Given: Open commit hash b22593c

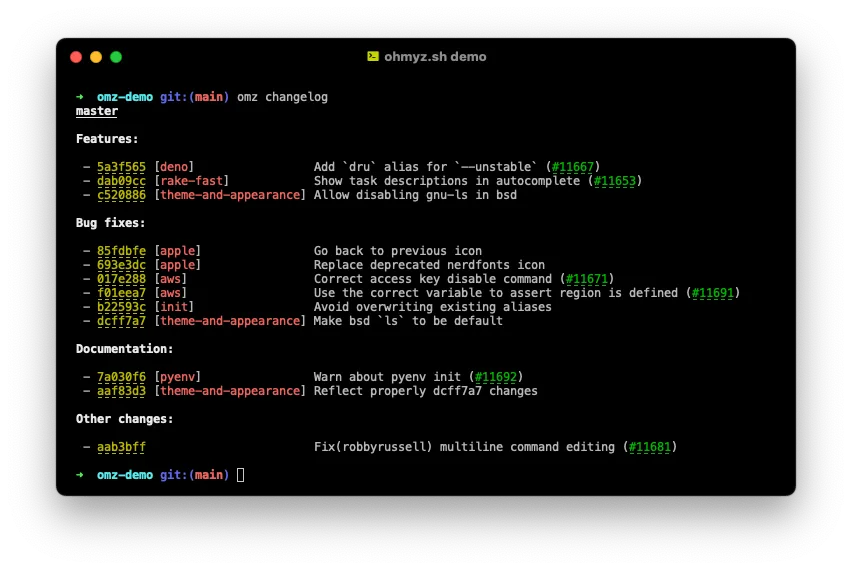Looking at the screenshot, I should [x=121, y=307].
